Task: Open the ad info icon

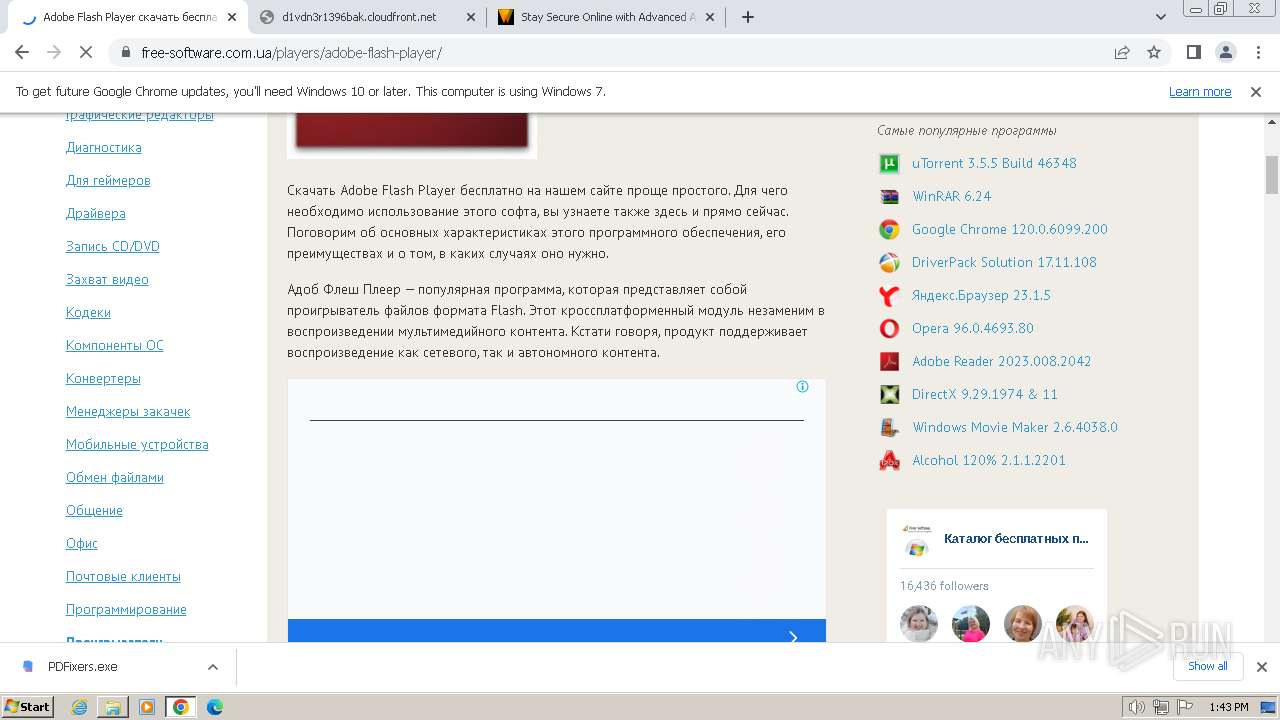Action: coord(802,387)
